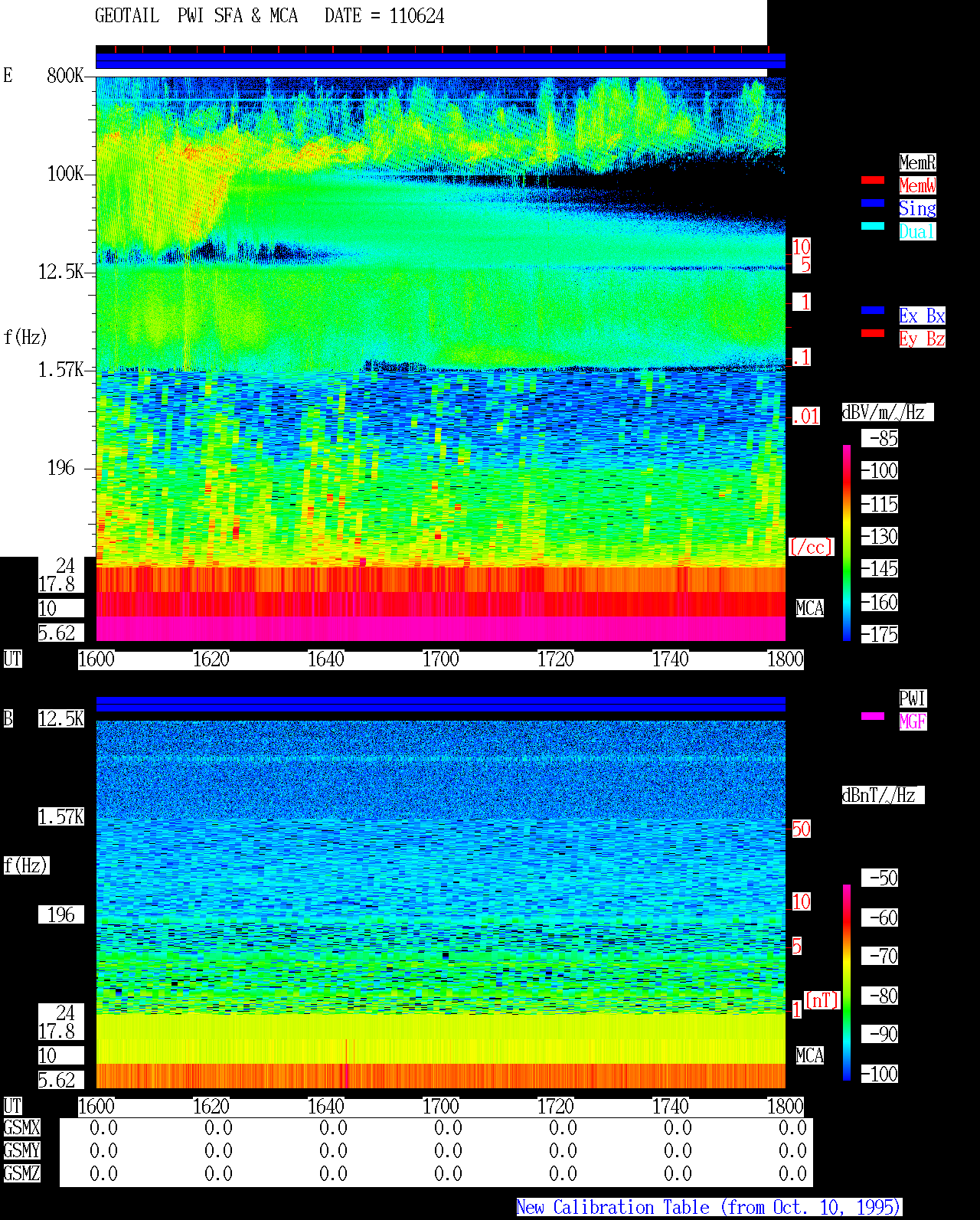980x1220 pixels.
Task: Click the 1700 UT label under E spectrogram
Action: click(440, 659)
